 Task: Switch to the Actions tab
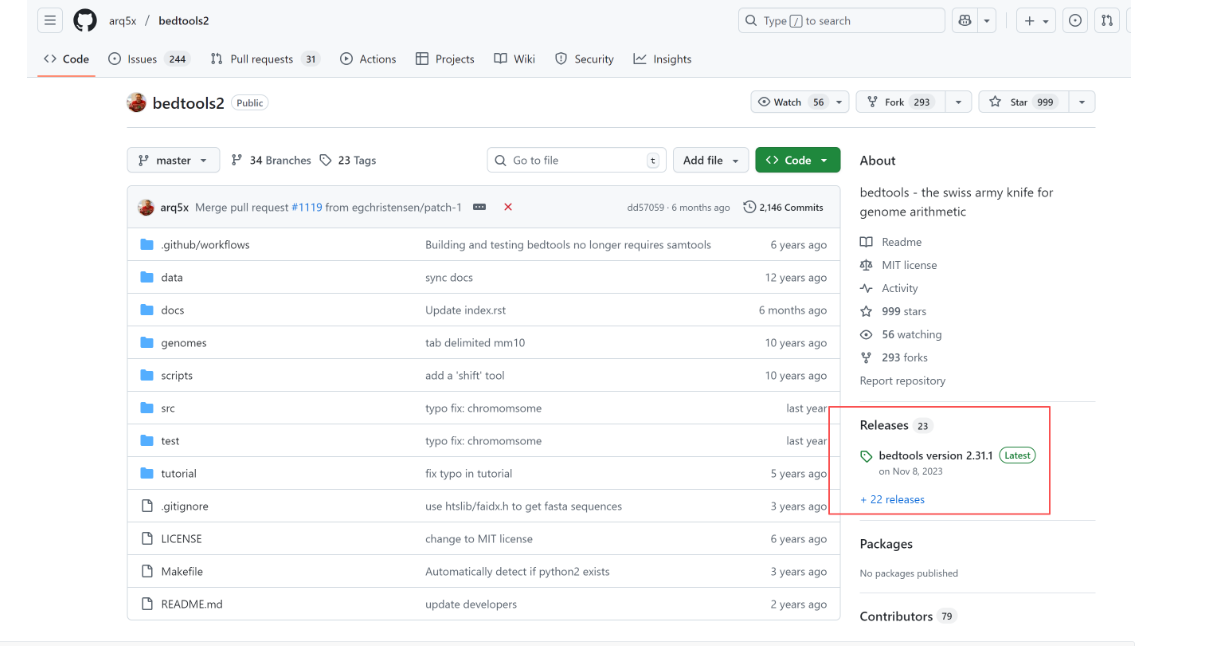point(368,59)
